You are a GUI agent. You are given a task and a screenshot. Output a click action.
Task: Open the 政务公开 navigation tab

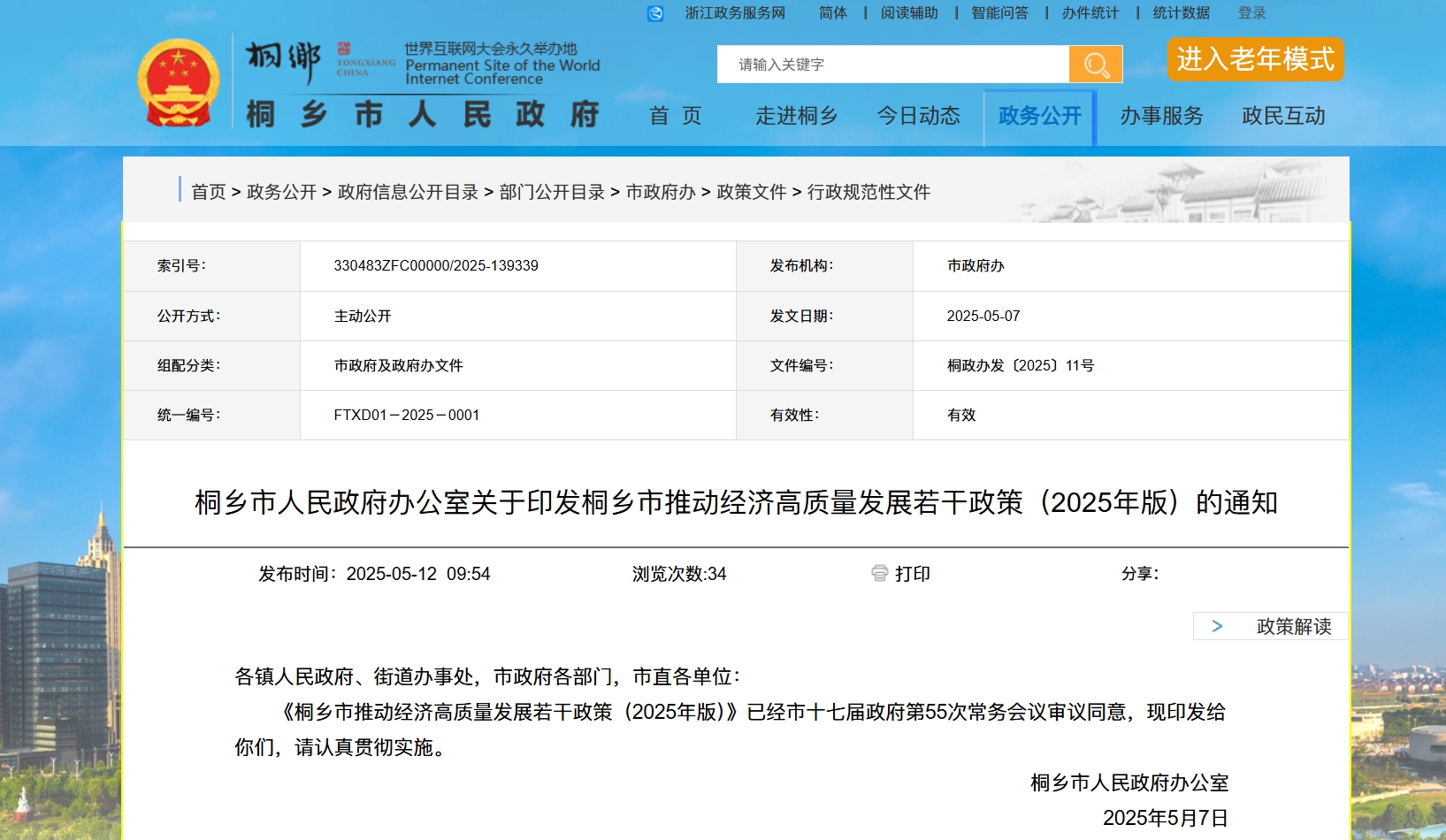[x=1040, y=116]
